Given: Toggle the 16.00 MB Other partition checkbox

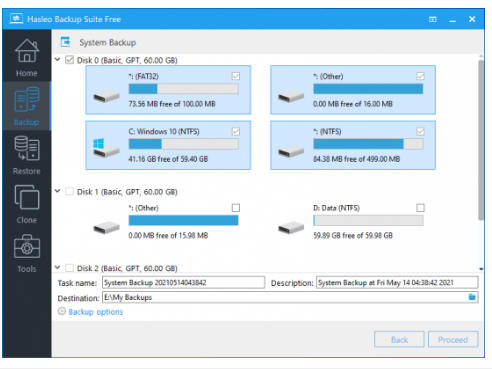Looking at the screenshot, I should point(420,76).
